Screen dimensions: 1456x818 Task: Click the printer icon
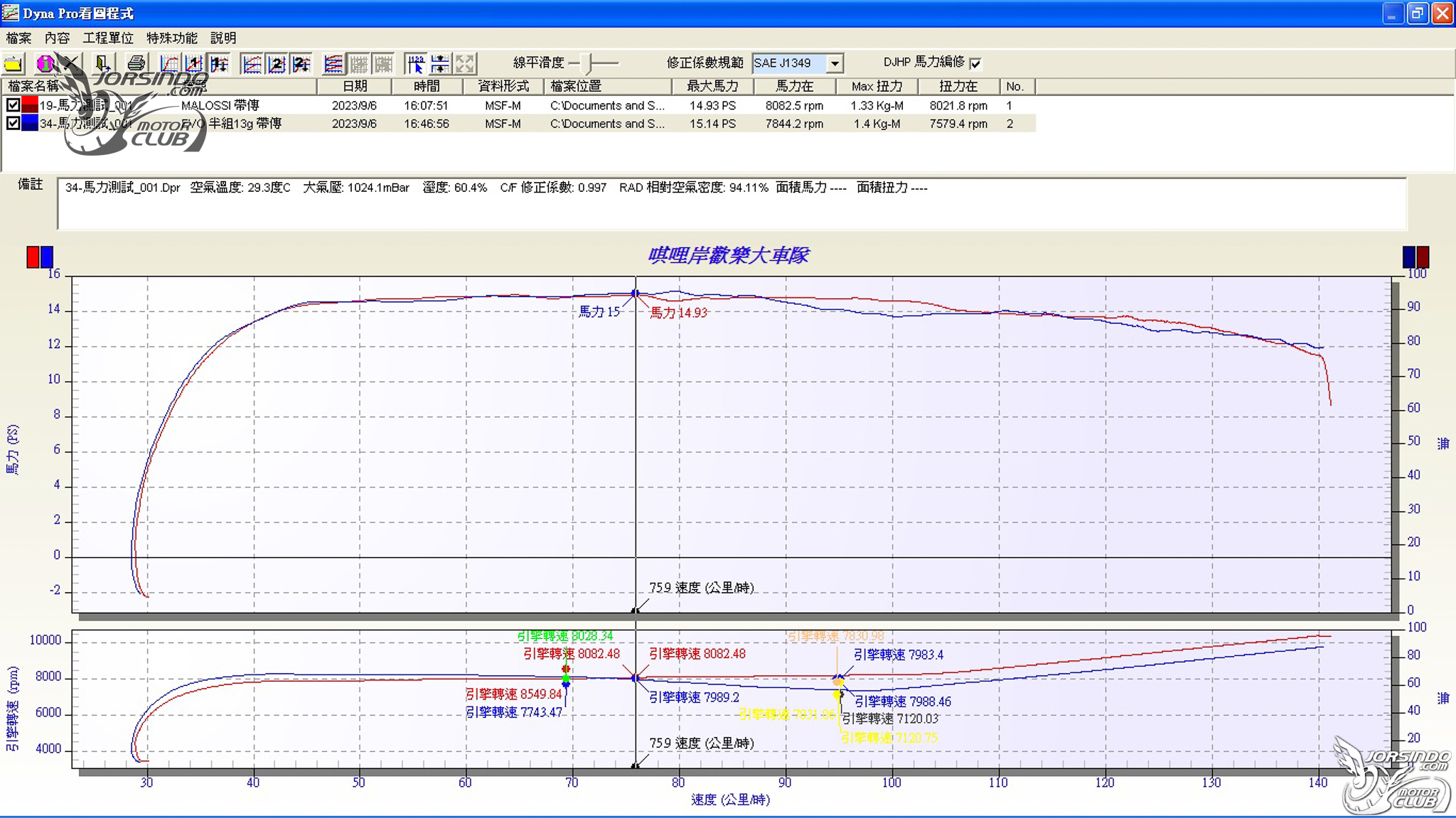pos(136,64)
